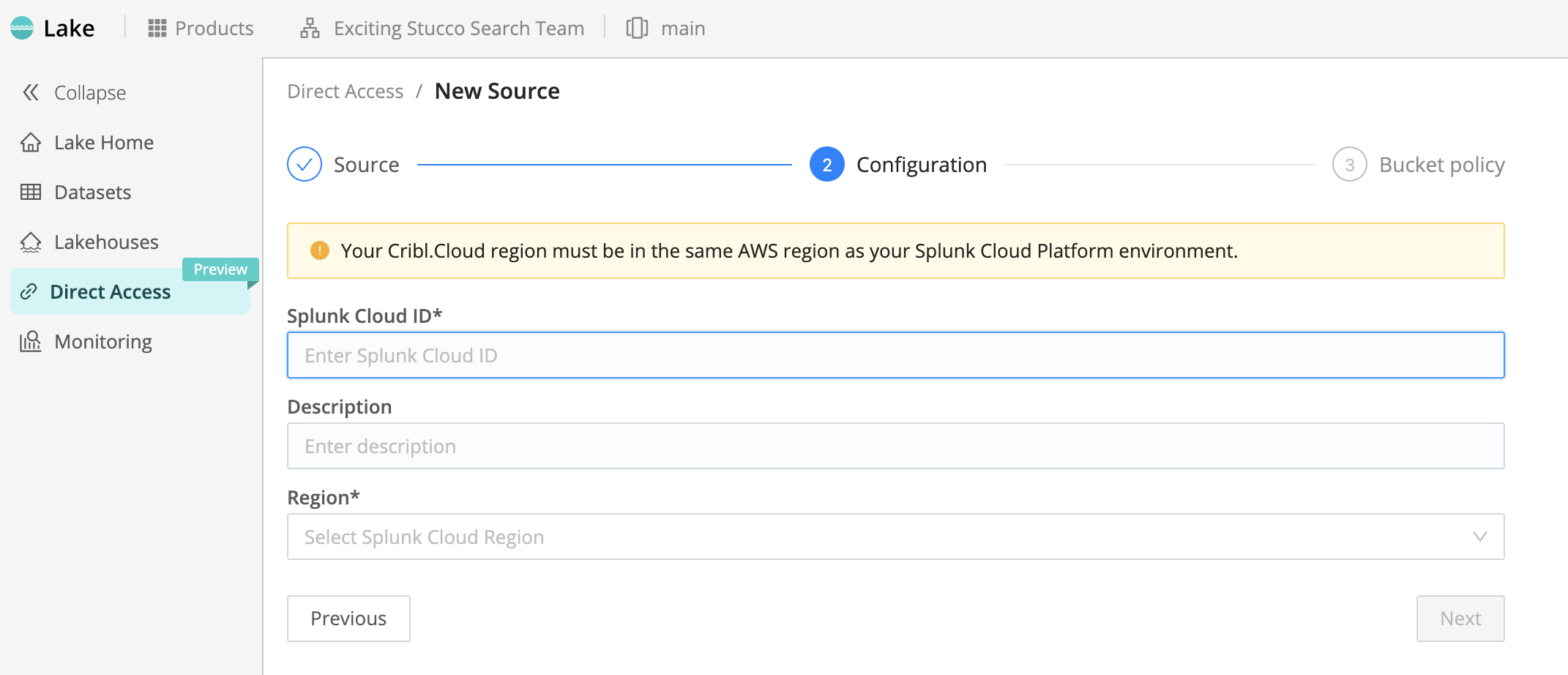Open the Products grid icon

coord(157,28)
